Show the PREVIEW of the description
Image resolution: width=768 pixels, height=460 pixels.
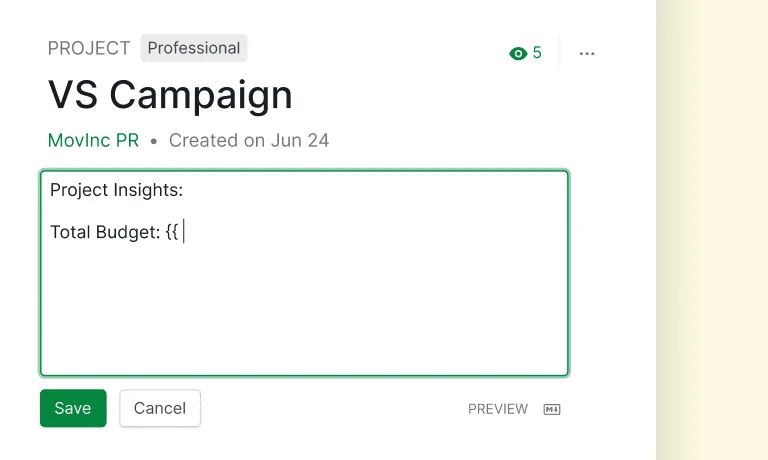coord(498,409)
